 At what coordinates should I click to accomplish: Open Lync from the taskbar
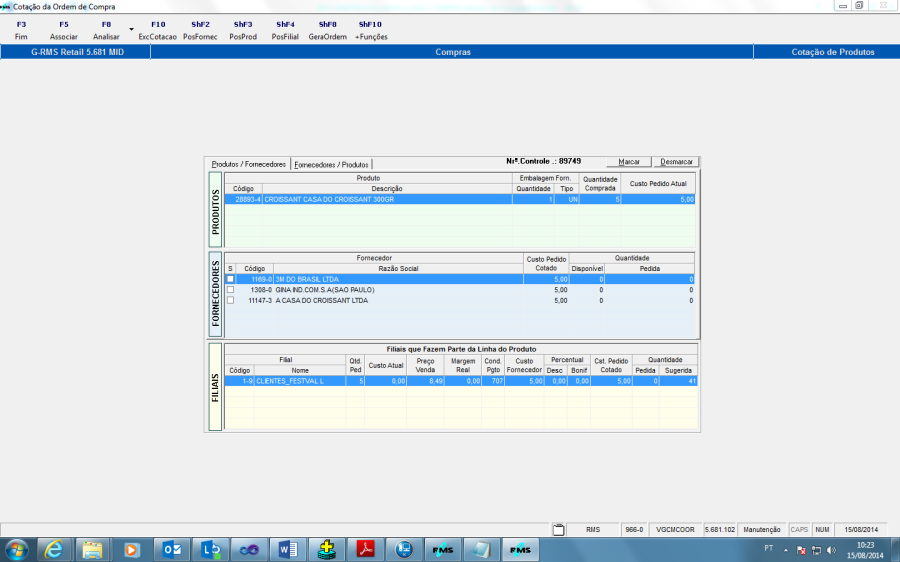click(210, 550)
